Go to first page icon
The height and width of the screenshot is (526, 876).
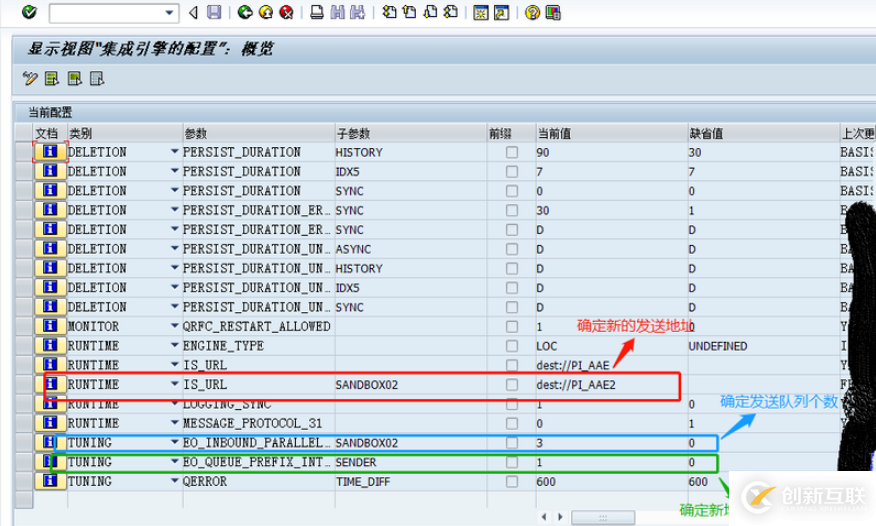(x=389, y=12)
